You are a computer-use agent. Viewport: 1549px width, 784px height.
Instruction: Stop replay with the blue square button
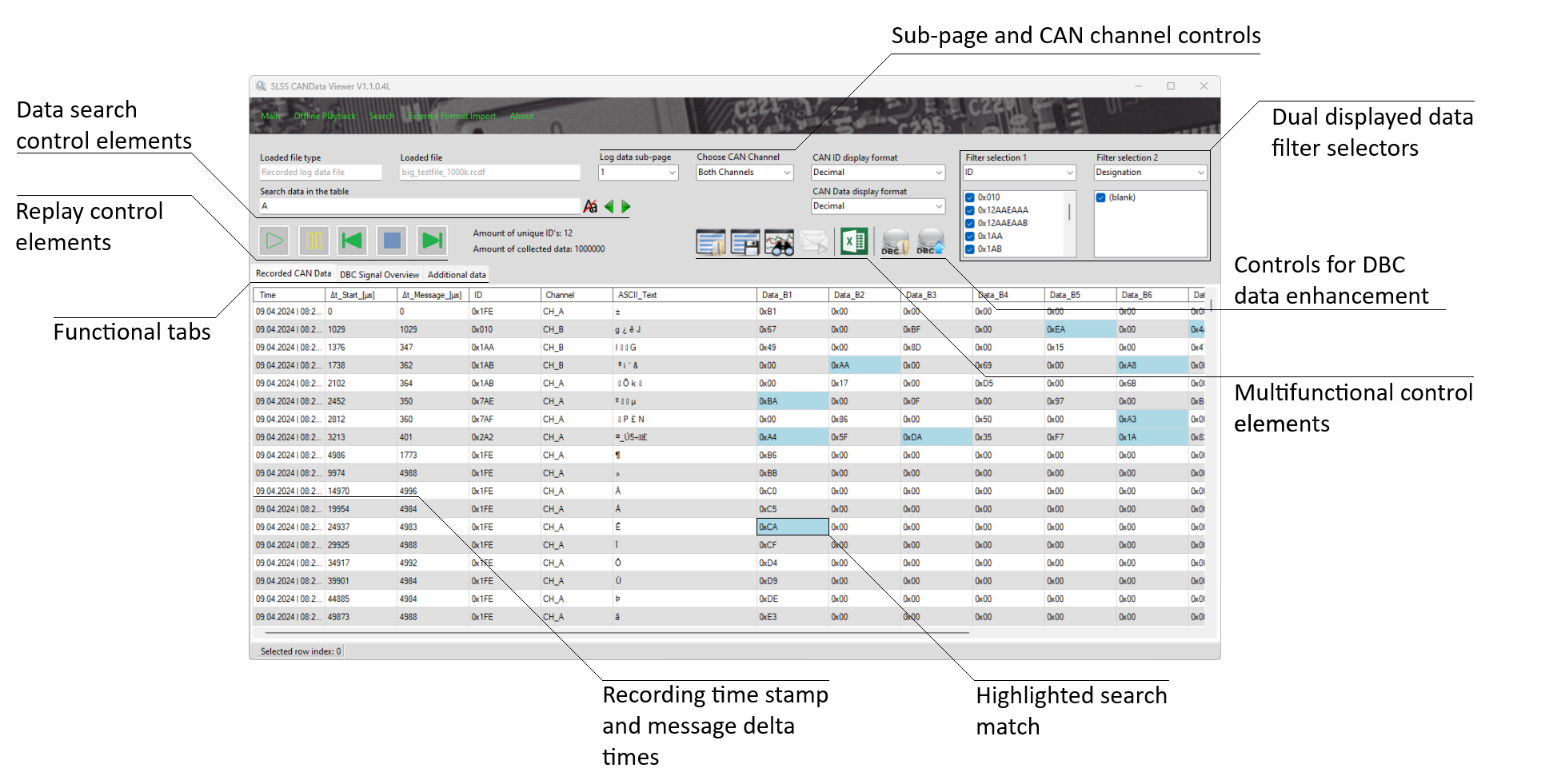392,241
